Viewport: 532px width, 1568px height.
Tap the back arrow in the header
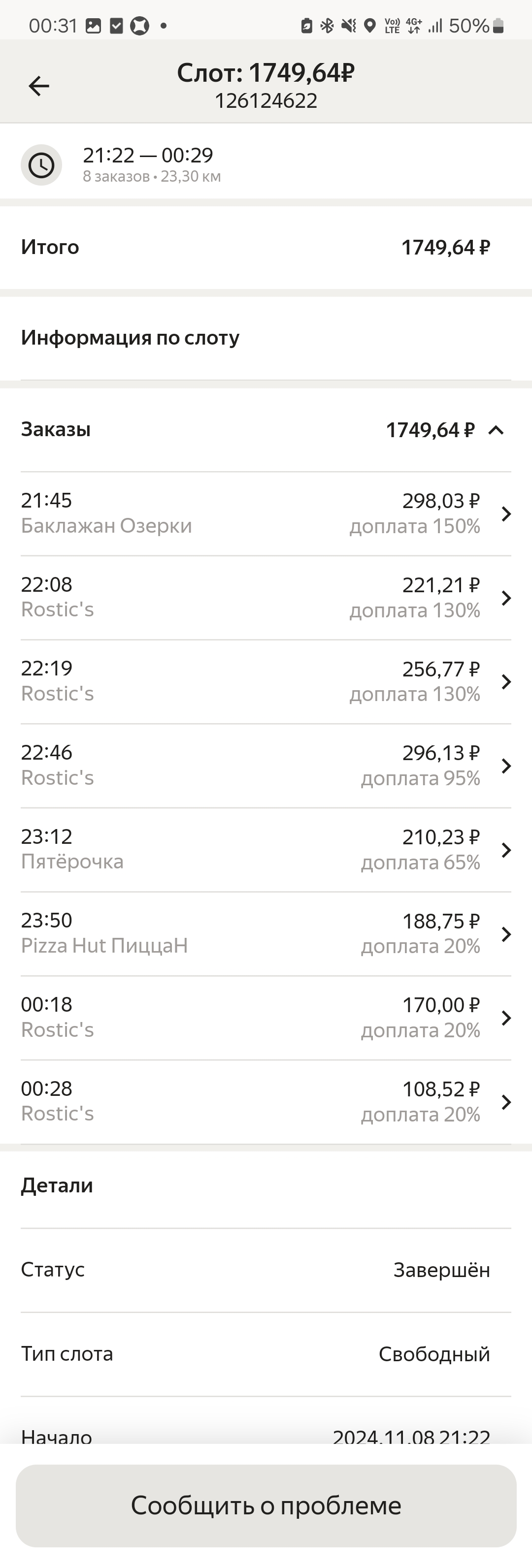coord(39,86)
